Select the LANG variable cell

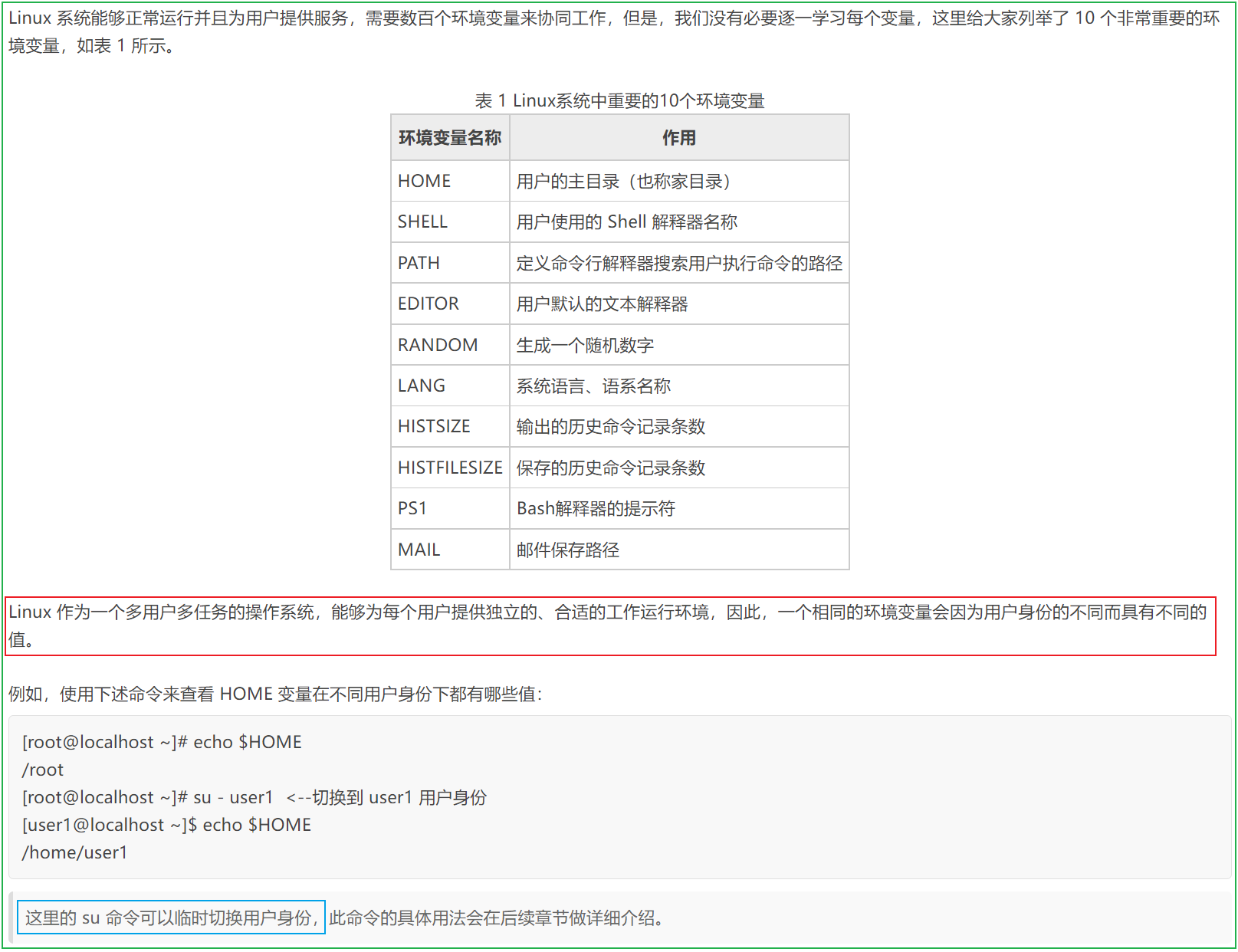point(450,386)
